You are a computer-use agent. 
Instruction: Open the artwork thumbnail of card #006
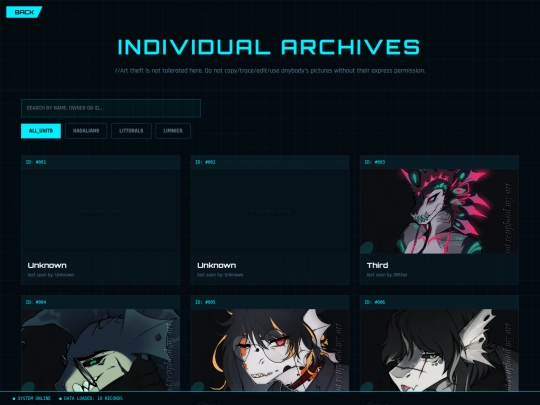coord(439,350)
